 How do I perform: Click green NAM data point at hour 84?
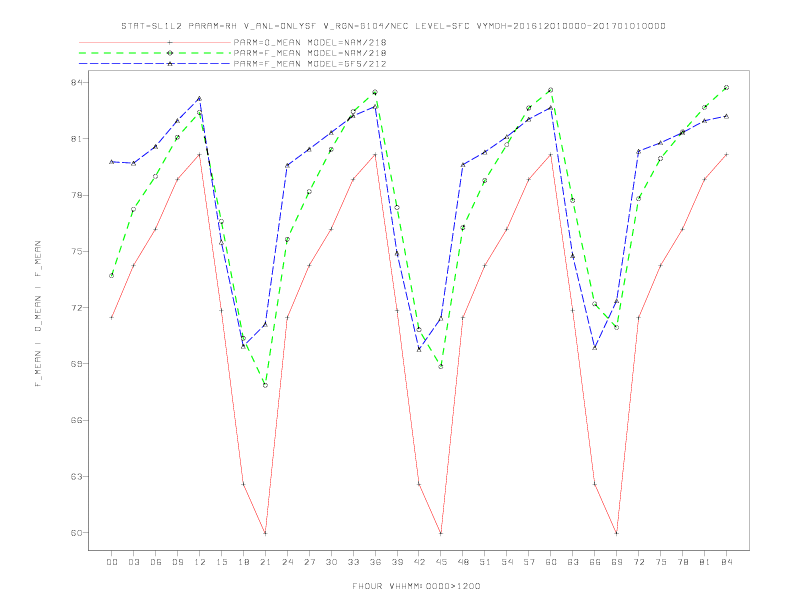pos(727,88)
